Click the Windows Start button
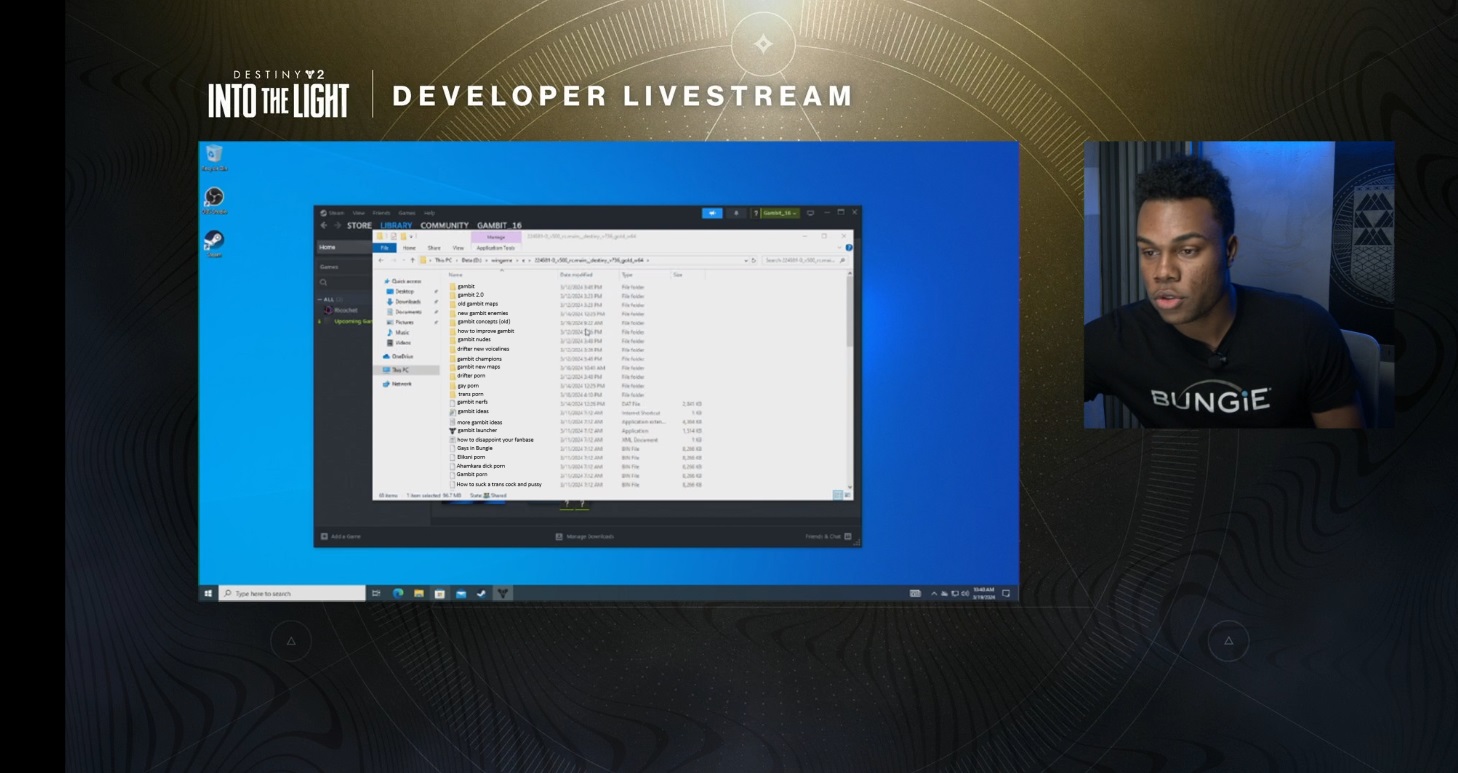 tap(208, 593)
